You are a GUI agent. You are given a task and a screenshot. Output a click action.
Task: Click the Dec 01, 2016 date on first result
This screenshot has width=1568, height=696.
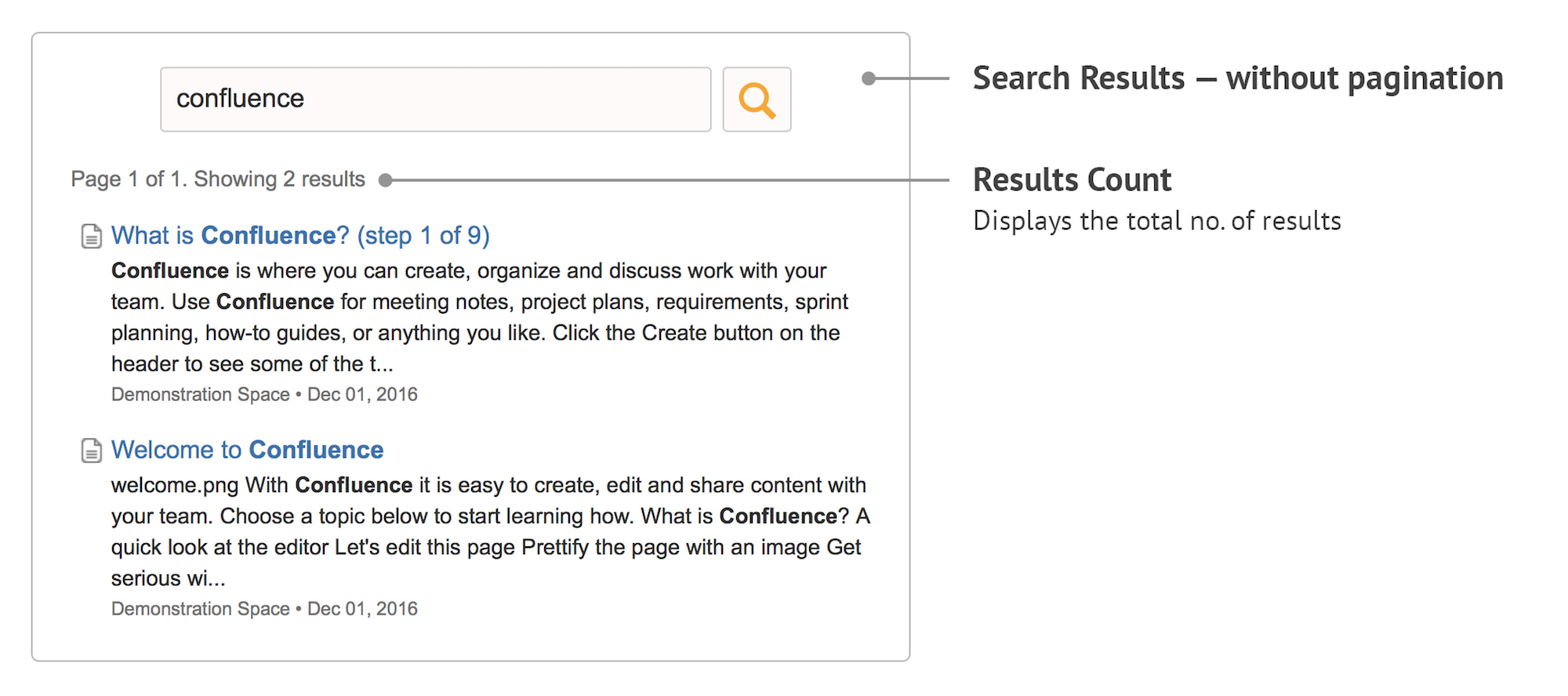coord(363,393)
